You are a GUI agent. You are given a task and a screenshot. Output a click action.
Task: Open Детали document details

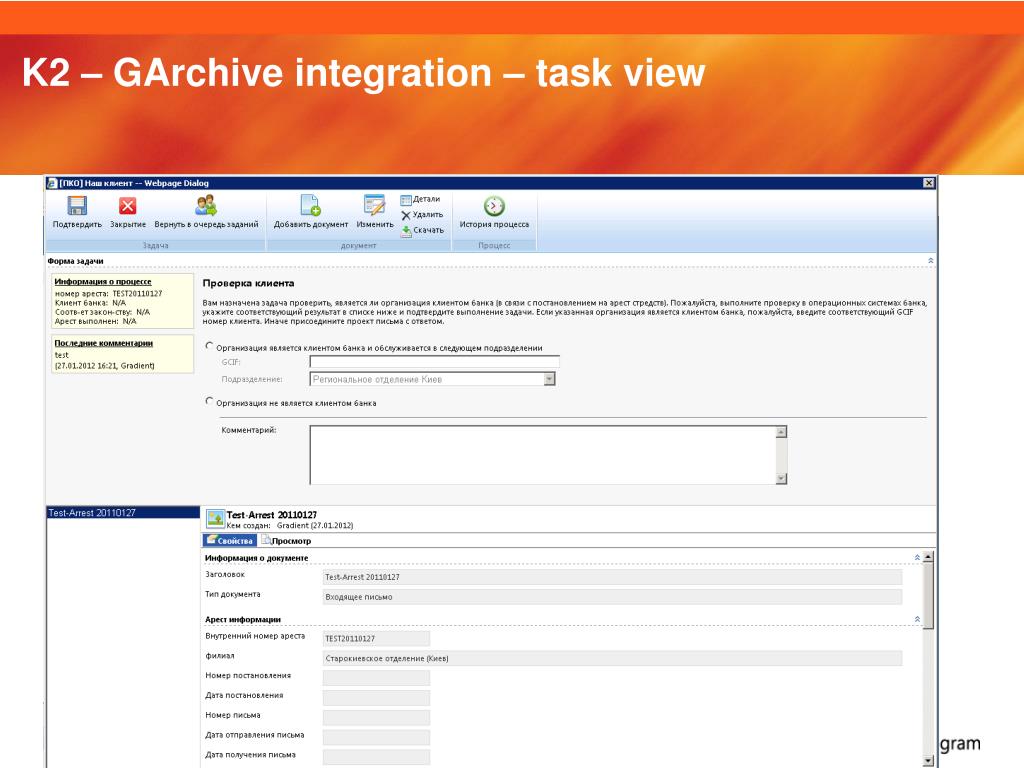click(x=421, y=199)
